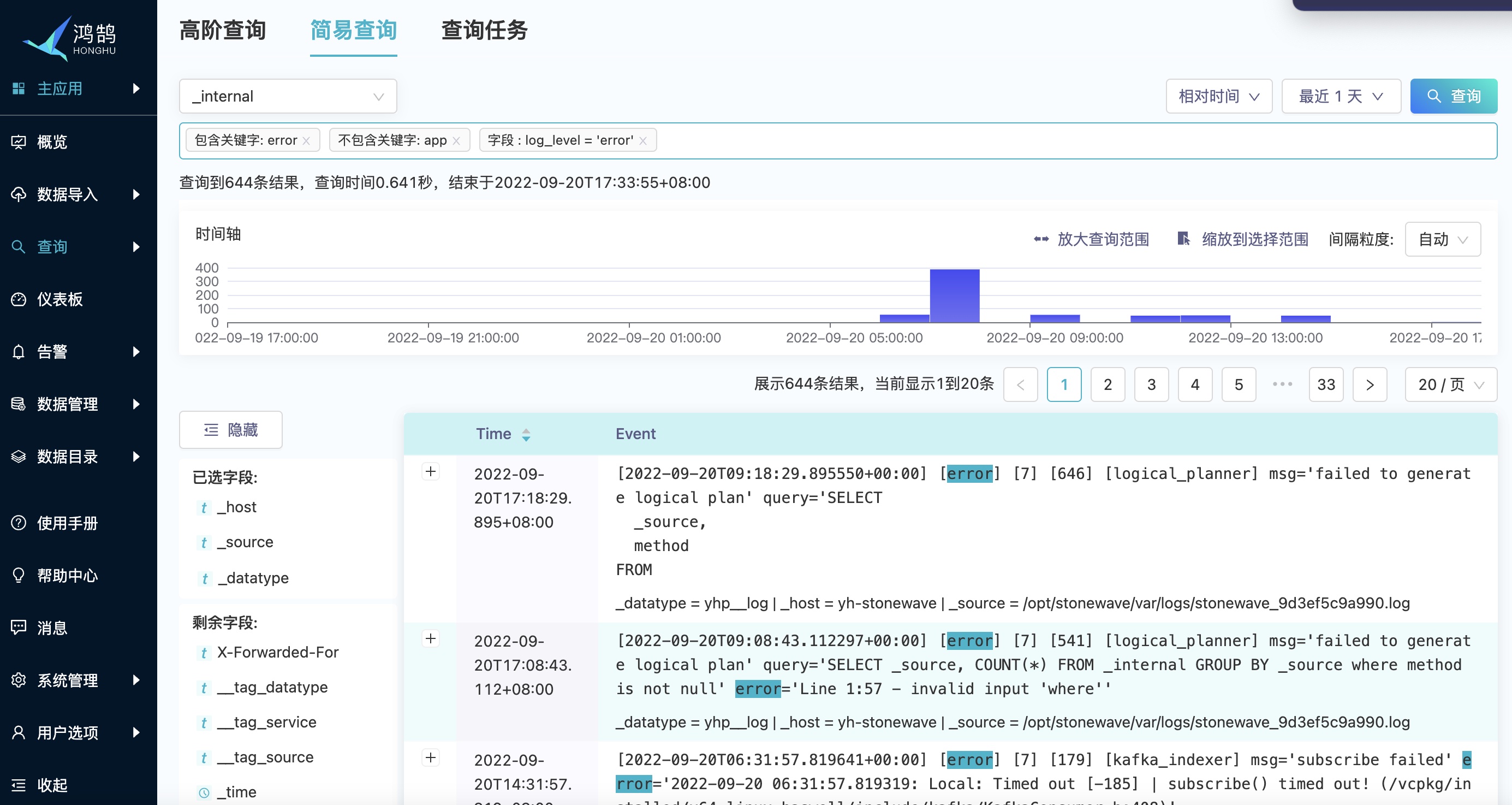The image size is (1512, 805).
Task: Select the X-Forwarded-For field
Action: coord(277,652)
